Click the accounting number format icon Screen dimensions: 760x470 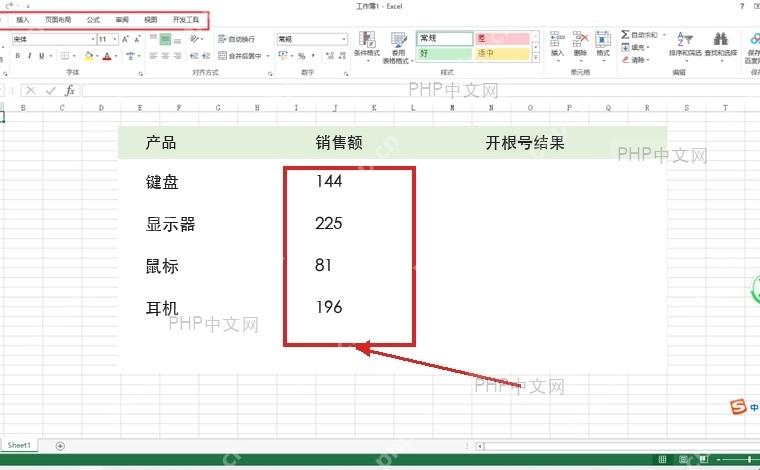pos(283,56)
